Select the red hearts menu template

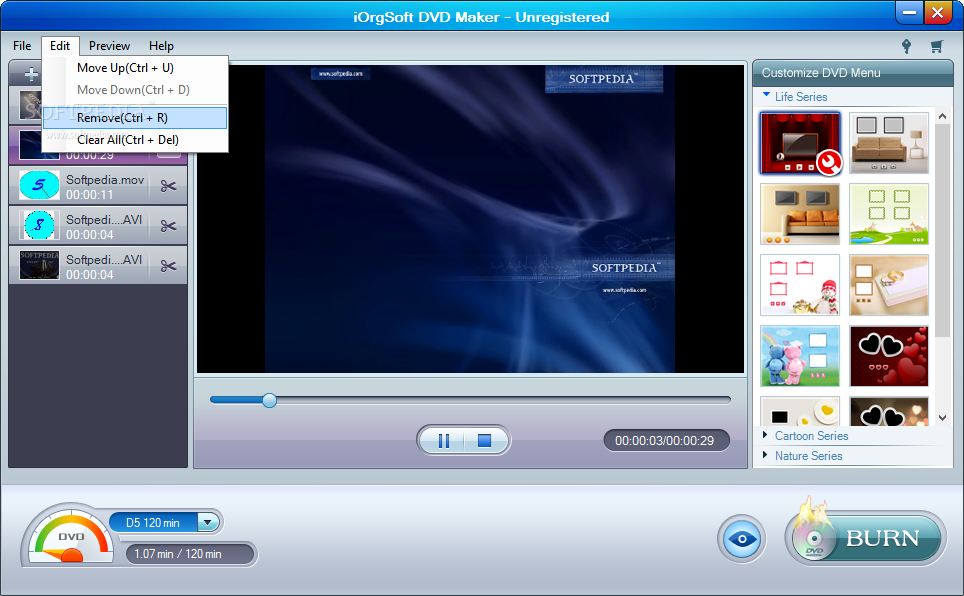(889, 356)
